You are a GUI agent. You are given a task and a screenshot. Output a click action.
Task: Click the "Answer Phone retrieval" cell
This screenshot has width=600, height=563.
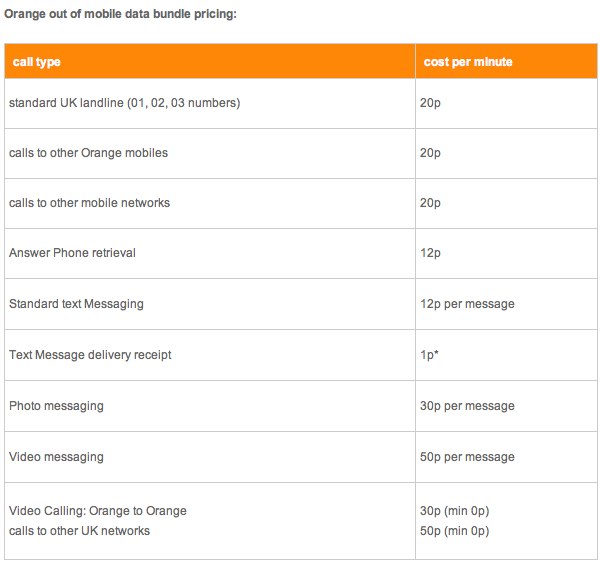tap(72, 253)
